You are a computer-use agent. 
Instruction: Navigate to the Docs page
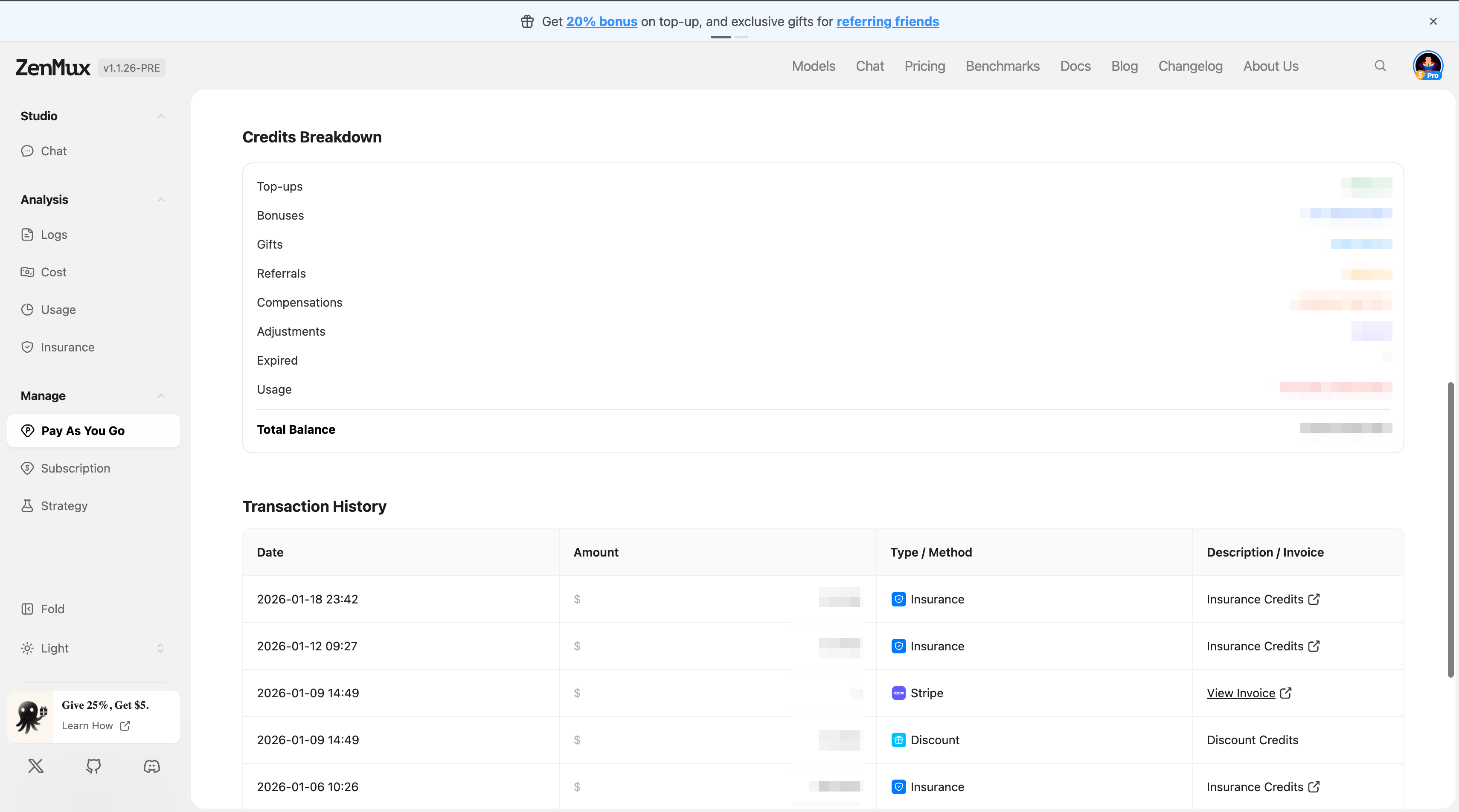coord(1075,66)
